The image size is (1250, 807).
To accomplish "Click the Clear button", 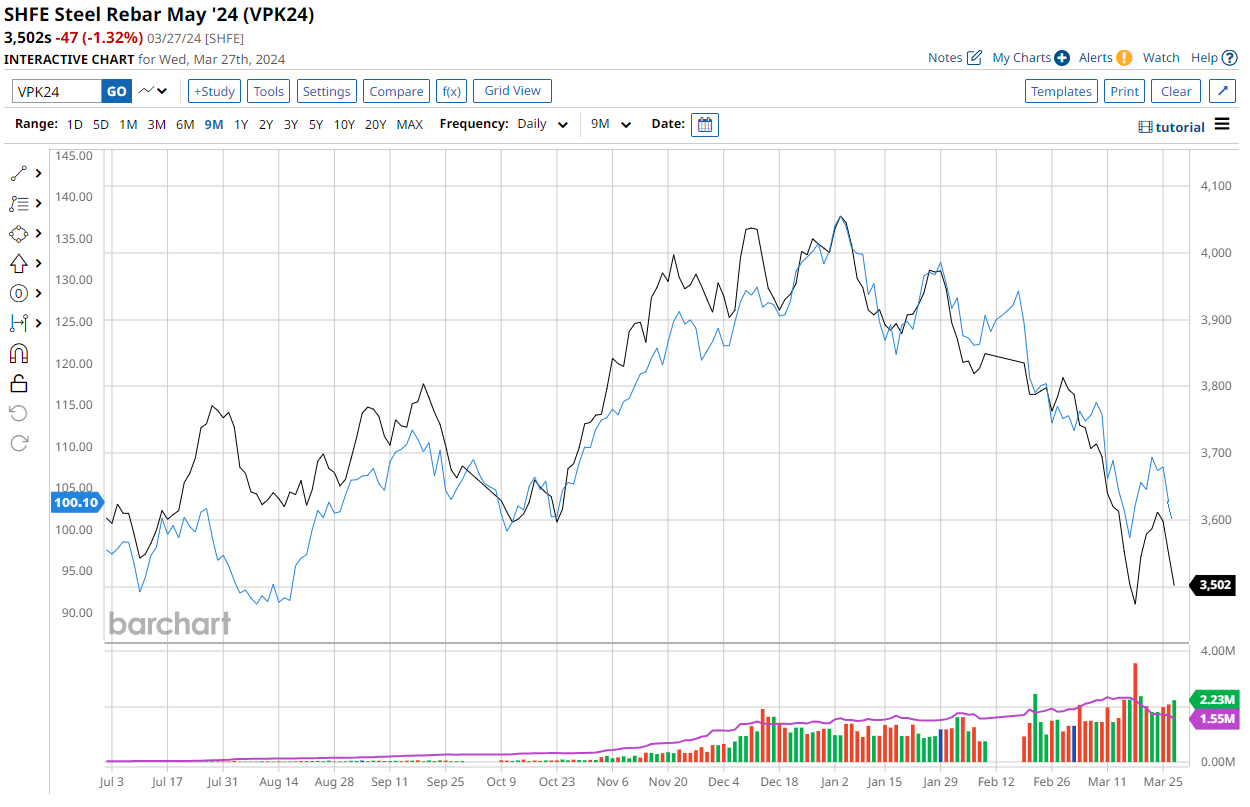I will [1176, 91].
